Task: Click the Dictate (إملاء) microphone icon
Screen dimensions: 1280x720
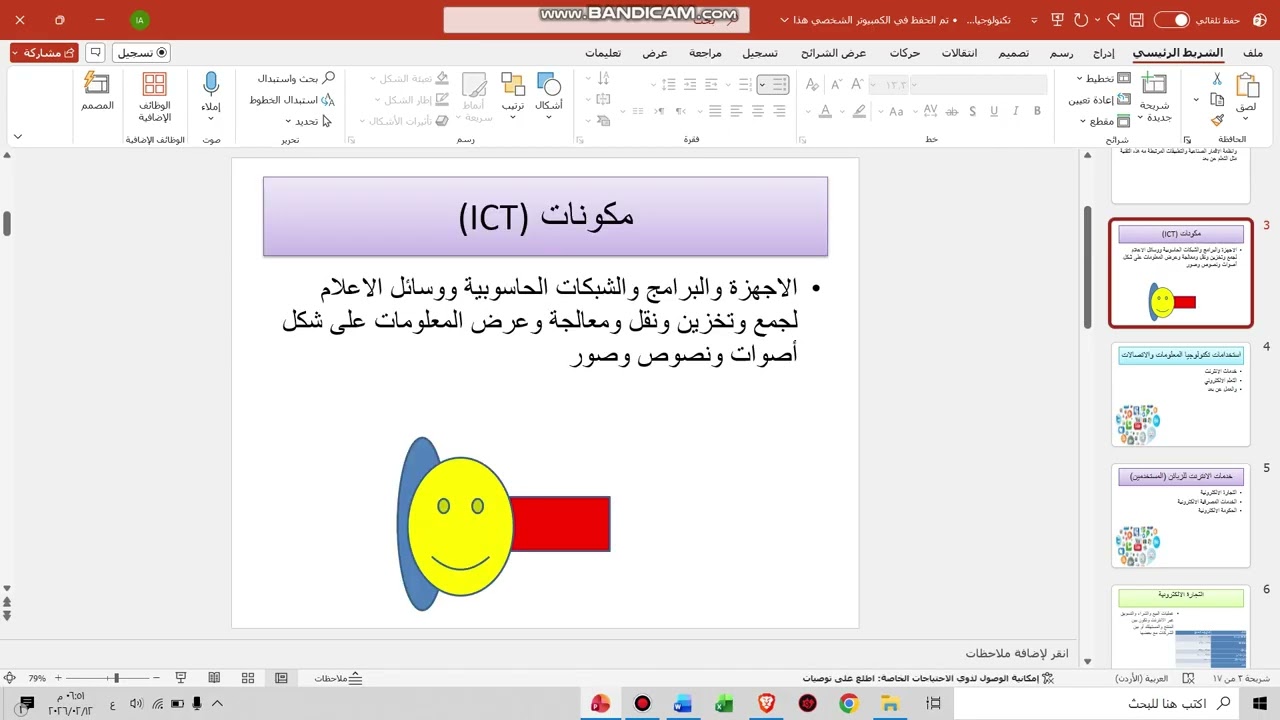Action: (x=211, y=84)
